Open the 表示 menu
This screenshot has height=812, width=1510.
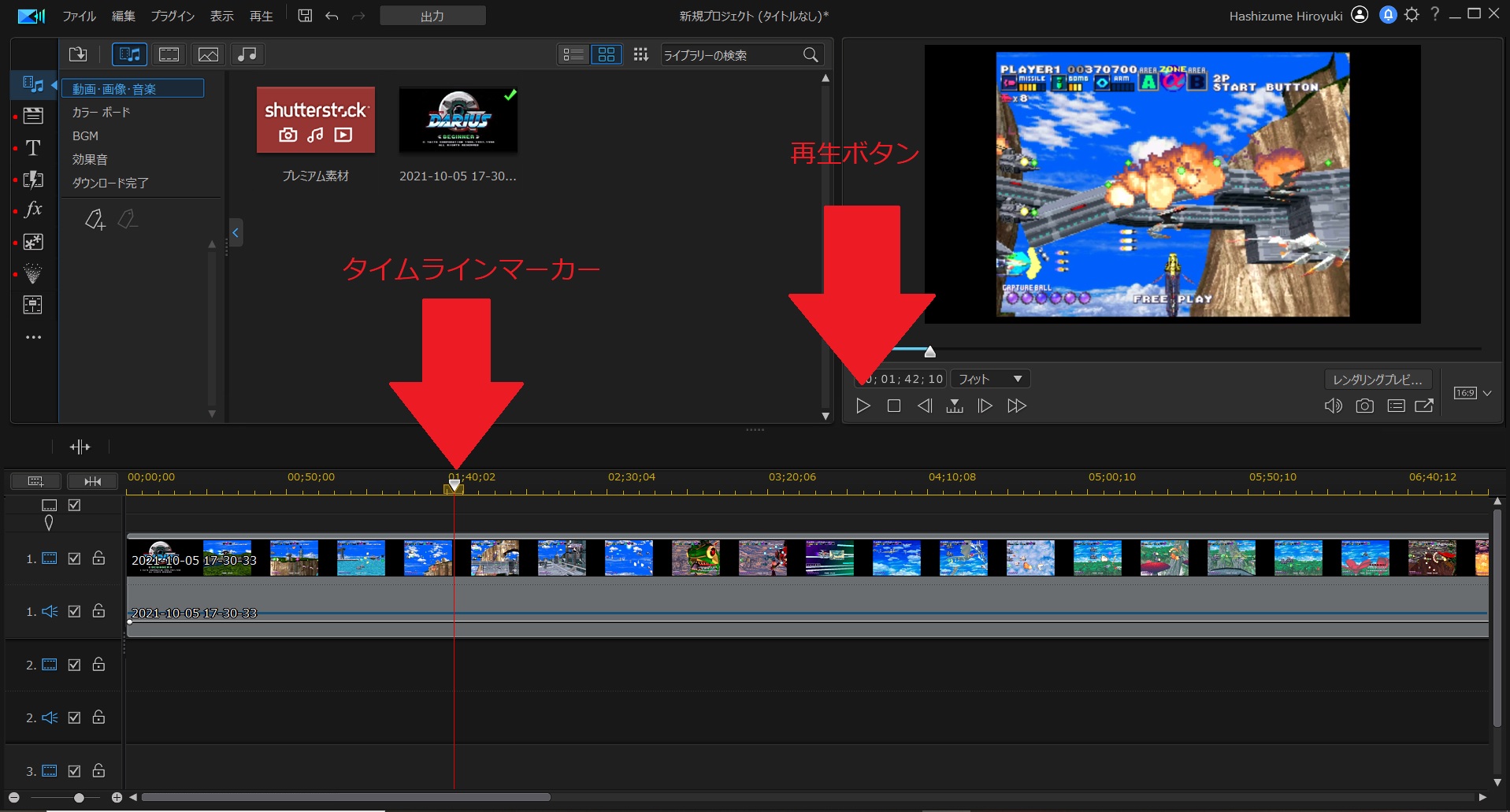click(221, 16)
